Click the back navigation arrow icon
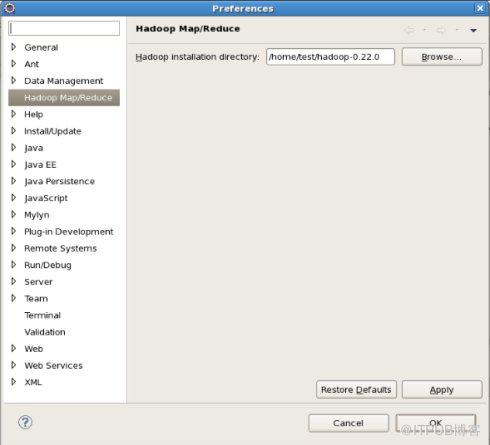The height and width of the screenshot is (445, 490). point(409,30)
